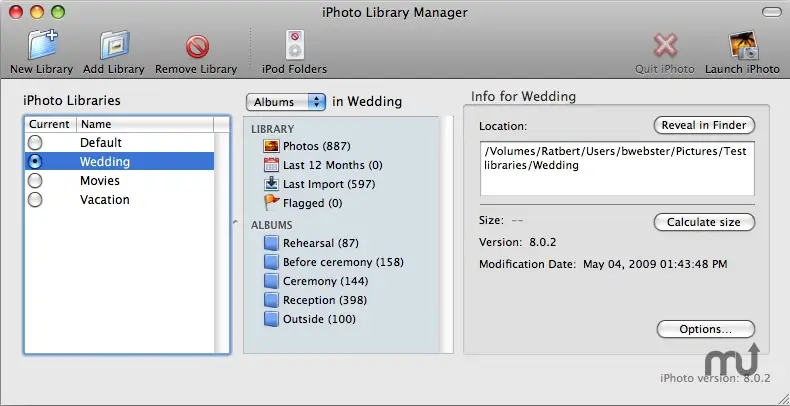Set Vacation as the current library

click(35, 199)
